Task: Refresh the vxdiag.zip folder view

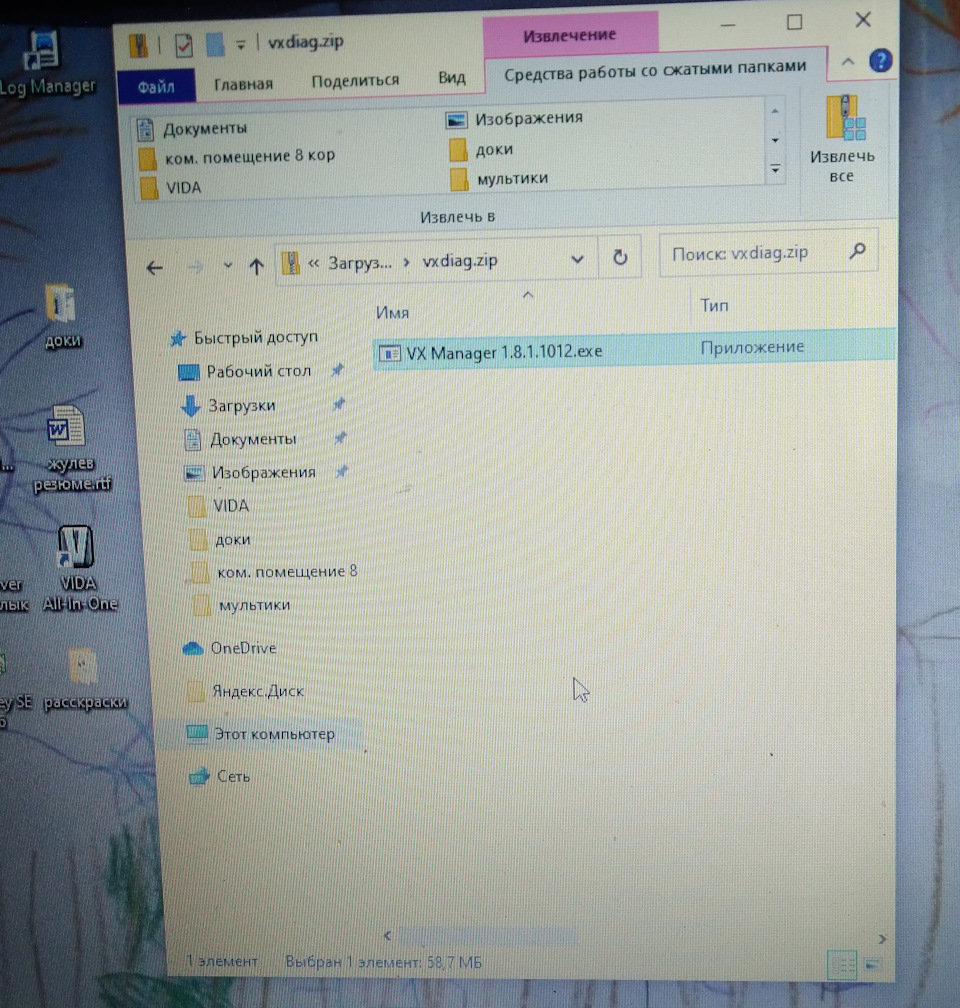Action: click(620, 258)
